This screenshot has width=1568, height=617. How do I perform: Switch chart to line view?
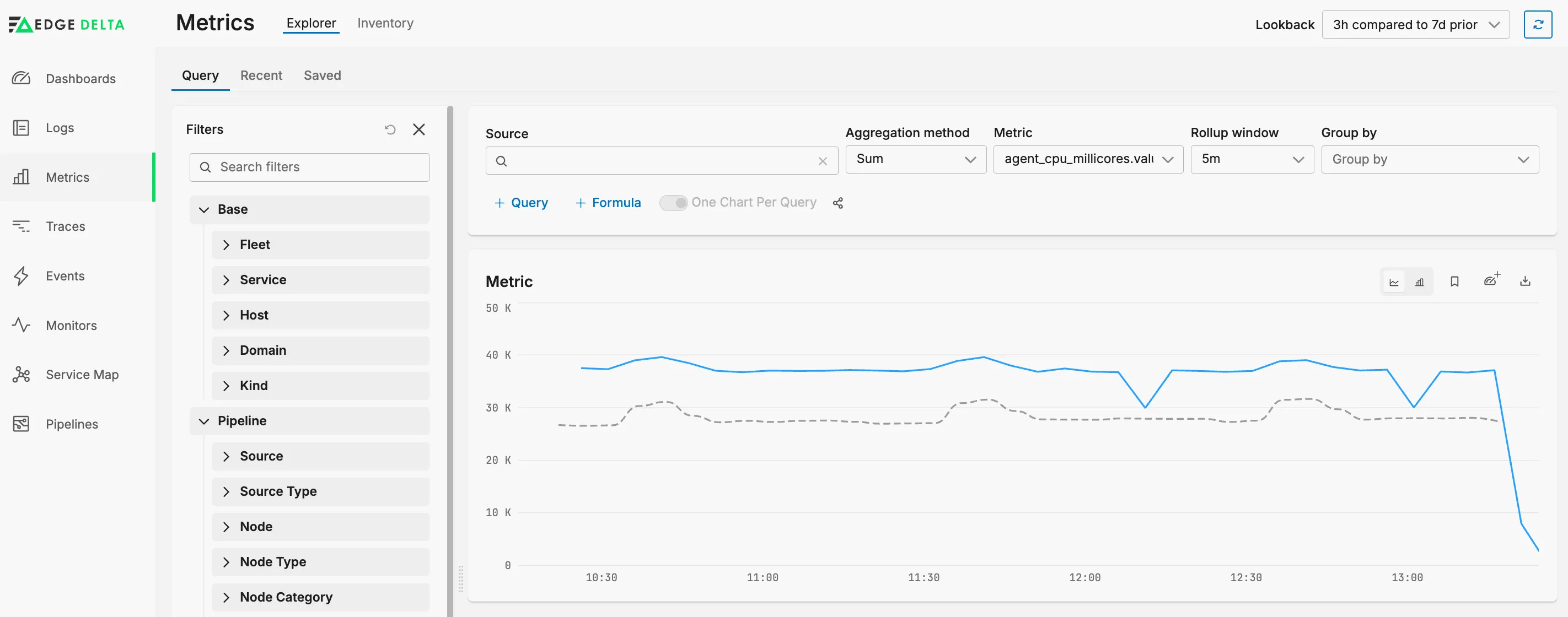coord(1394,282)
